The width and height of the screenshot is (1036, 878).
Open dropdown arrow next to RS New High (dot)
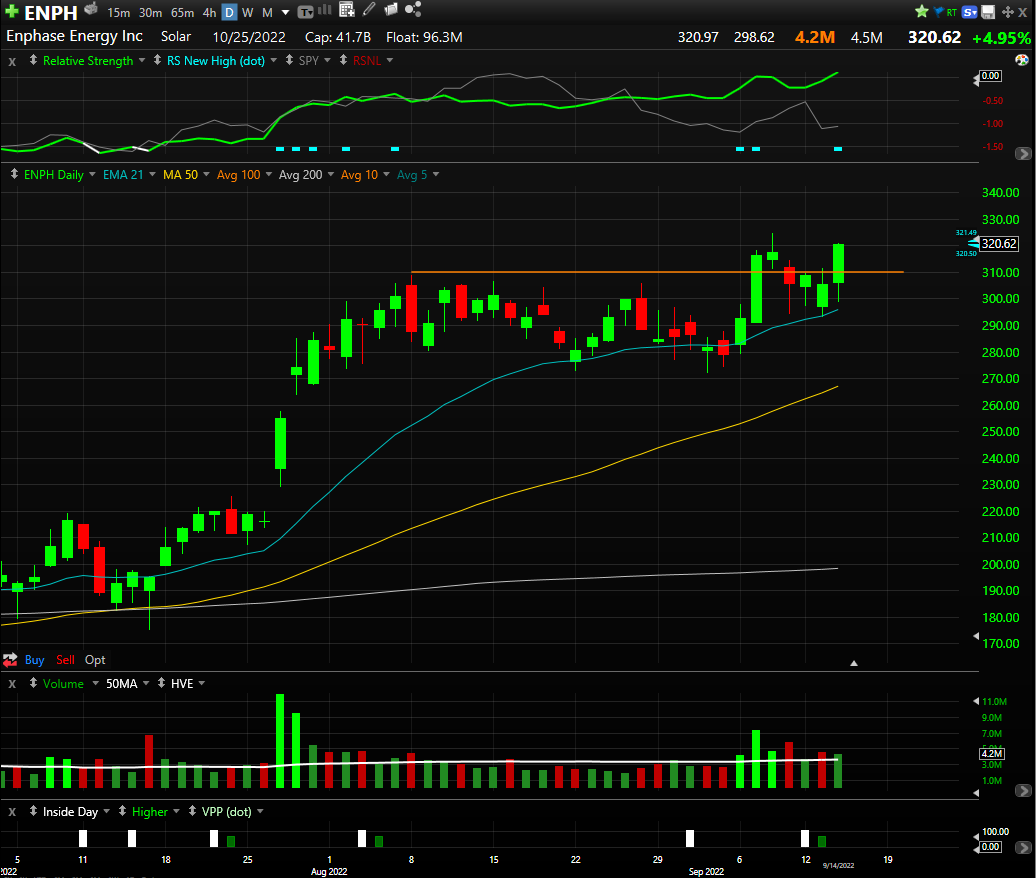[x=273, y=60]
